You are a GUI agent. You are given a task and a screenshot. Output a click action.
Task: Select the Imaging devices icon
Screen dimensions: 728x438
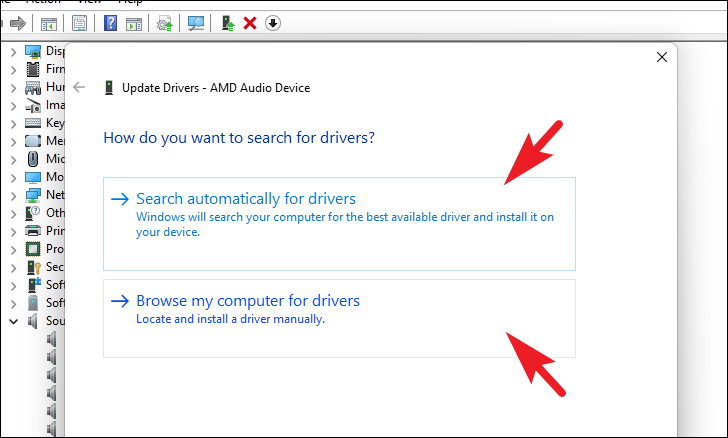33,105
